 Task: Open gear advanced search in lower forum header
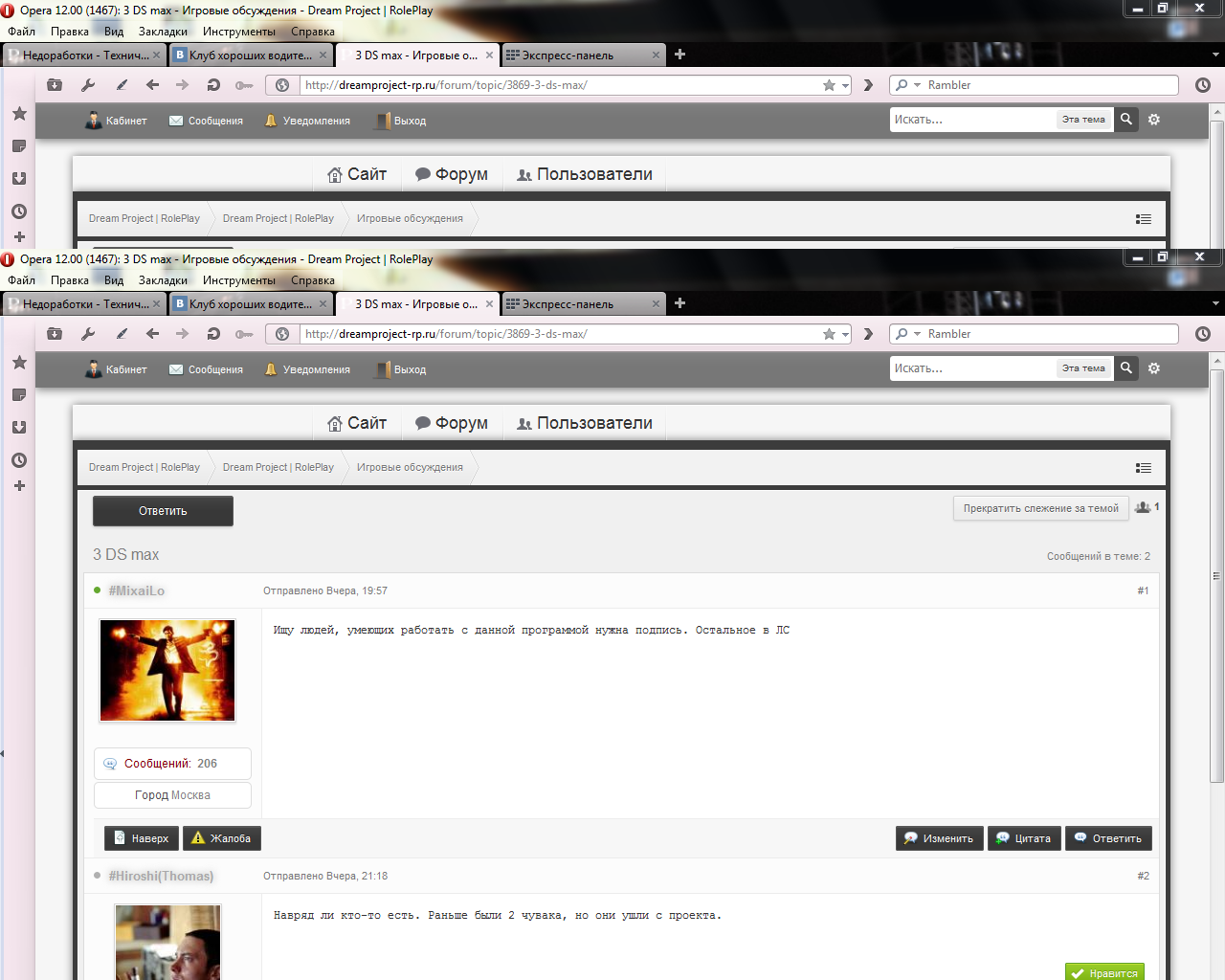coord(1154,368)
